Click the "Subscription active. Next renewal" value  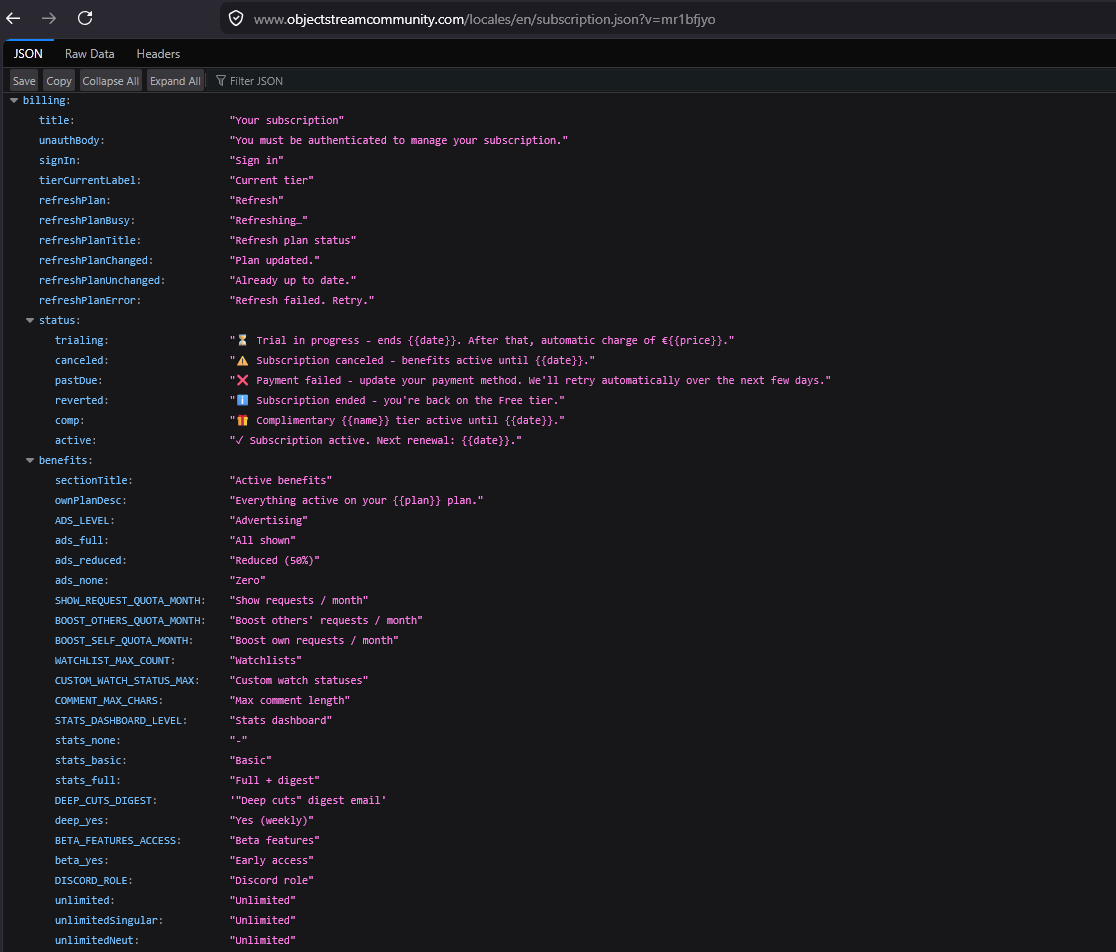376,440
